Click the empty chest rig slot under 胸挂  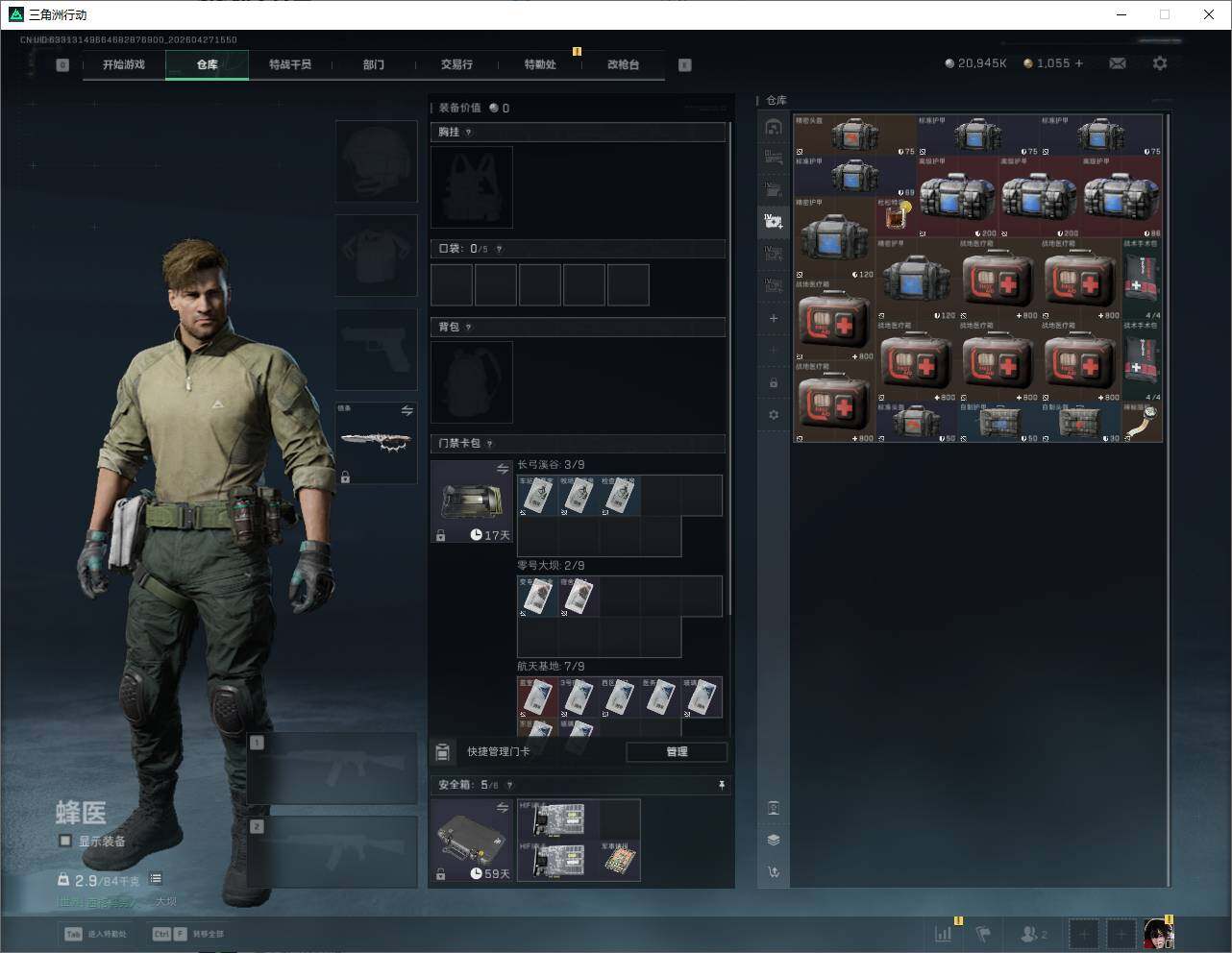[x=472, y=187]
